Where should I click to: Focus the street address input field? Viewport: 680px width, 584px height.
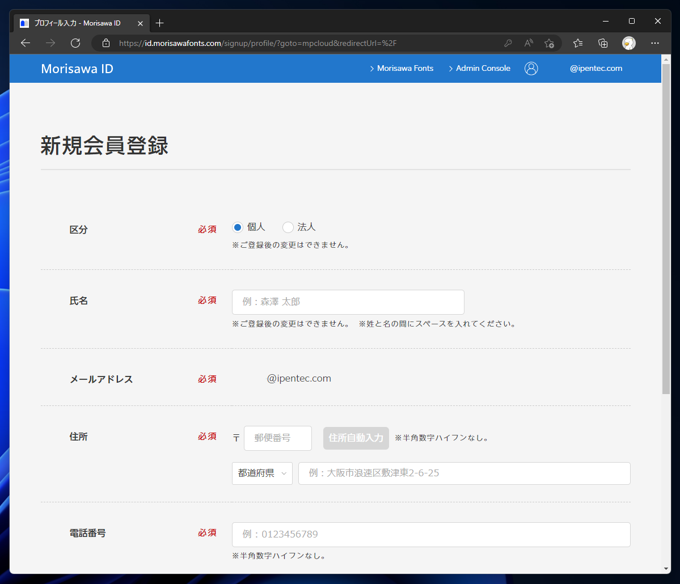tap(464, 473)
